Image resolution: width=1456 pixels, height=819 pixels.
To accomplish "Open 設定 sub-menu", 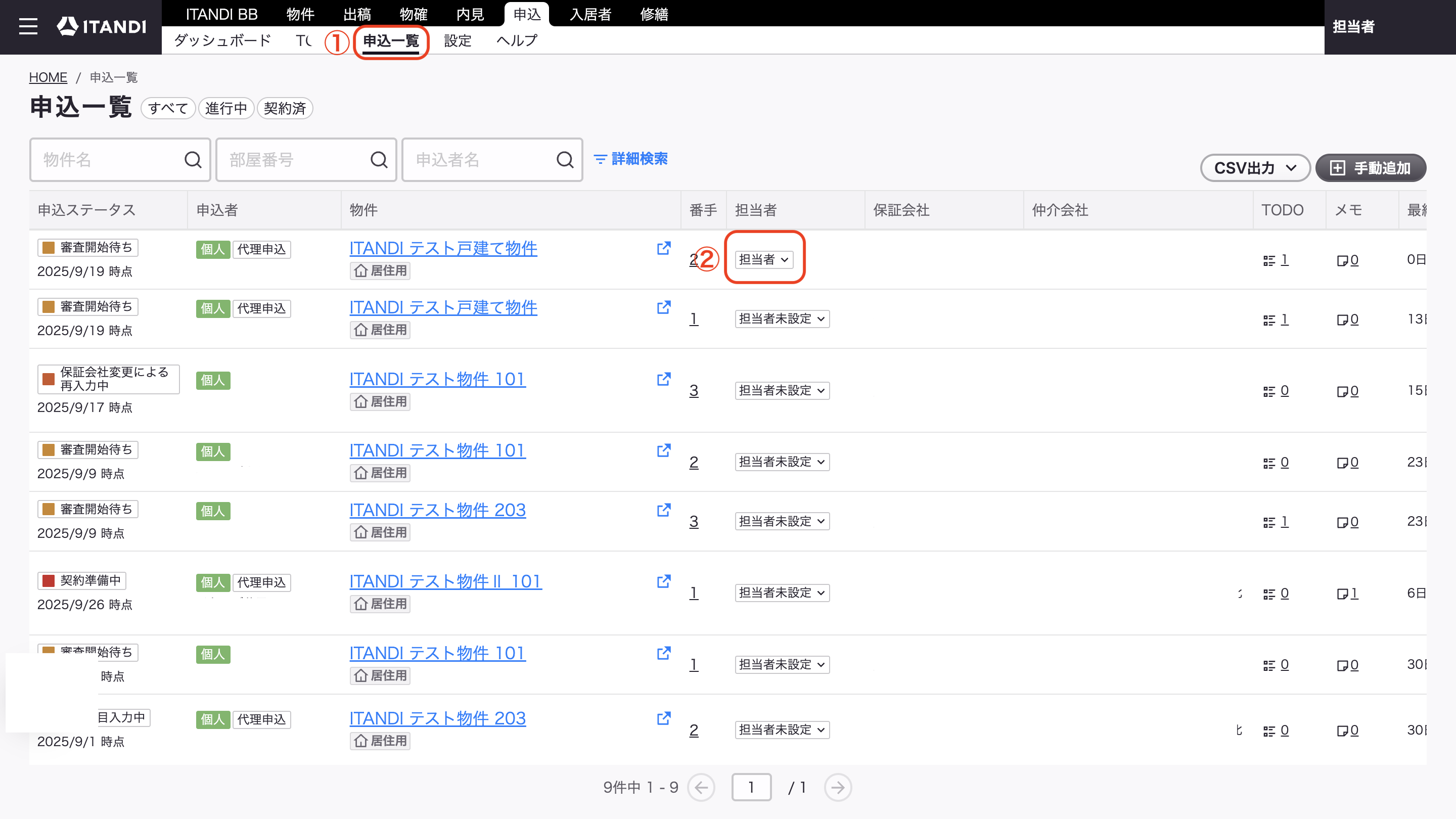I will (x=457, y=40).
